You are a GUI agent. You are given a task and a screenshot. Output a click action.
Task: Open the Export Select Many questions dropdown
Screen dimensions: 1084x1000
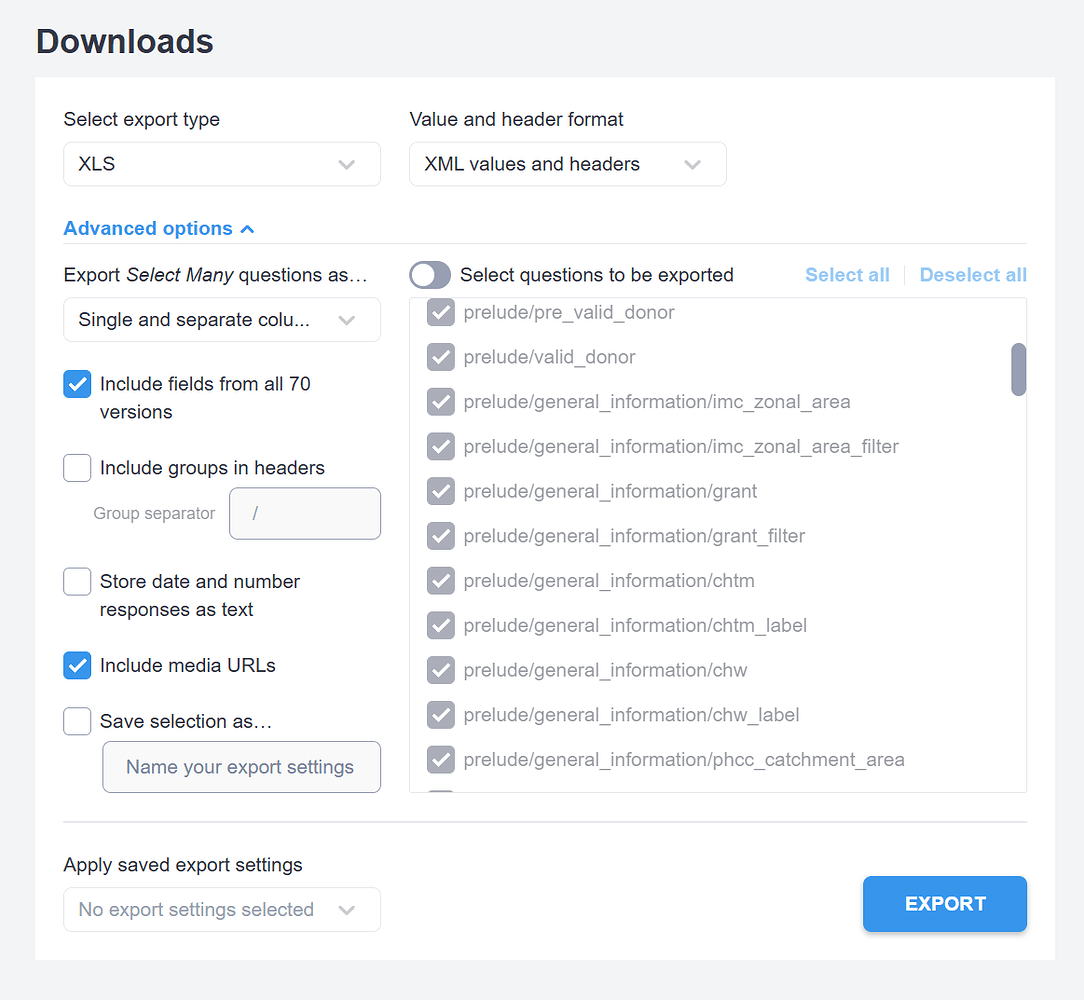point(221,319)
